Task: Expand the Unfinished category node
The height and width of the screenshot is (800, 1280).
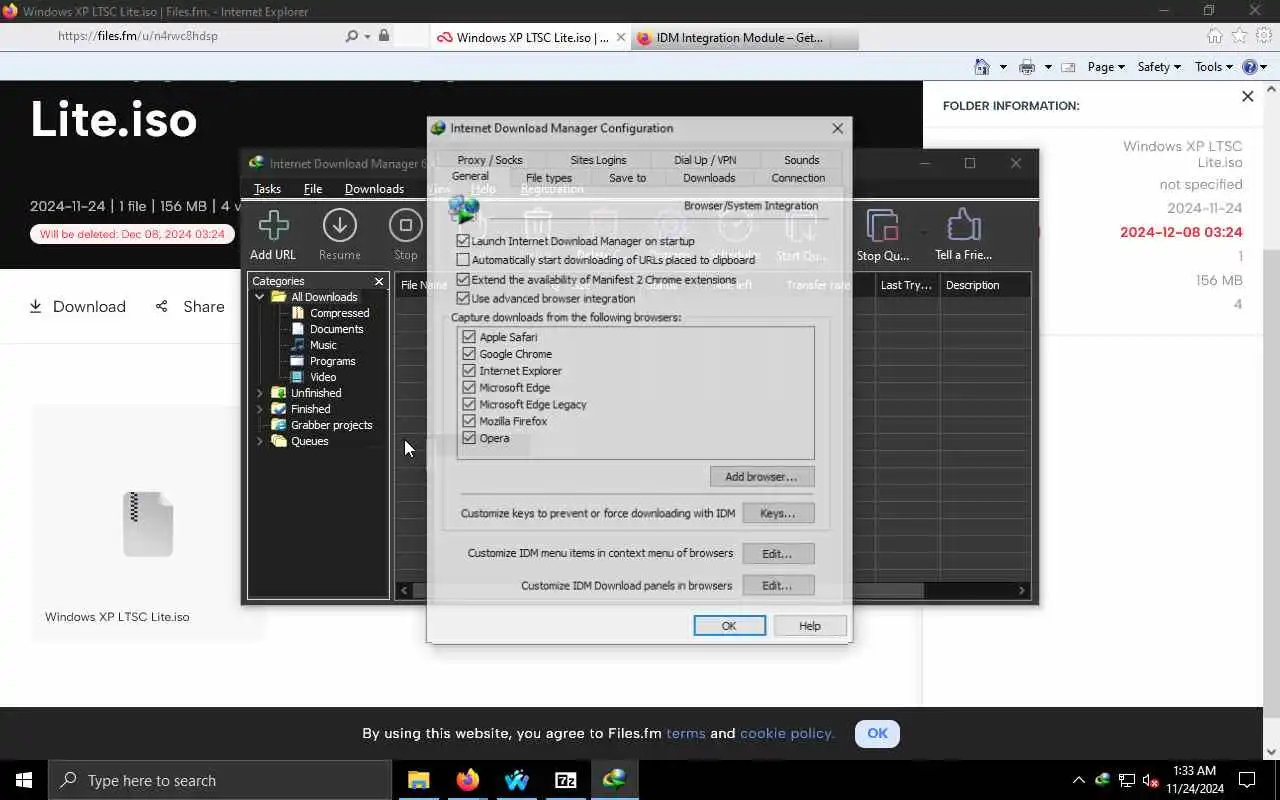Action: (260, 393)
